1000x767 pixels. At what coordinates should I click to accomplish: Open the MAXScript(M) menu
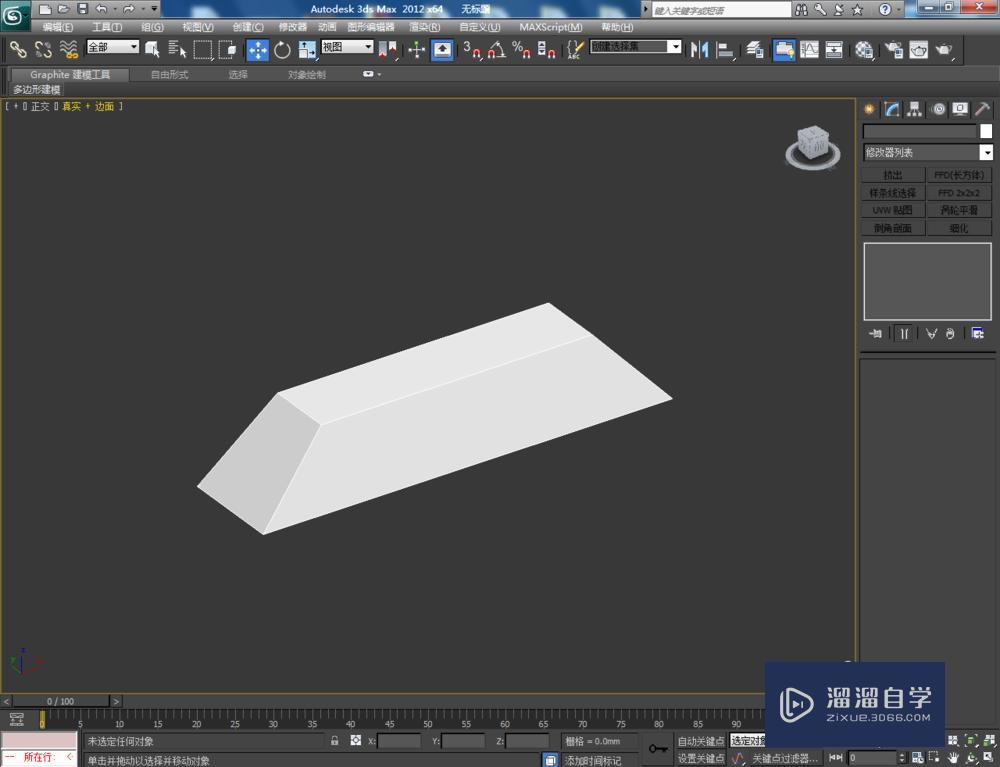(550, 27)
